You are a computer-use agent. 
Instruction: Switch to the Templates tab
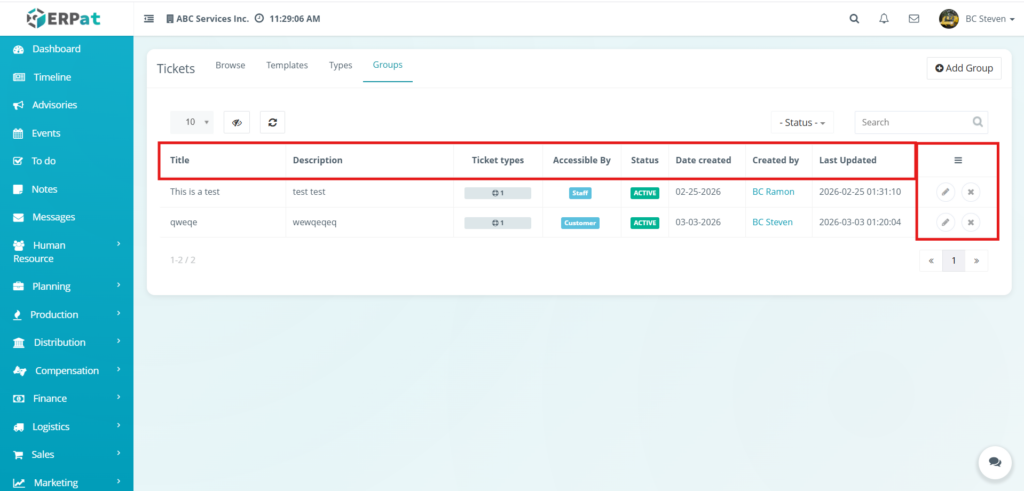click(x=287, y=65)
